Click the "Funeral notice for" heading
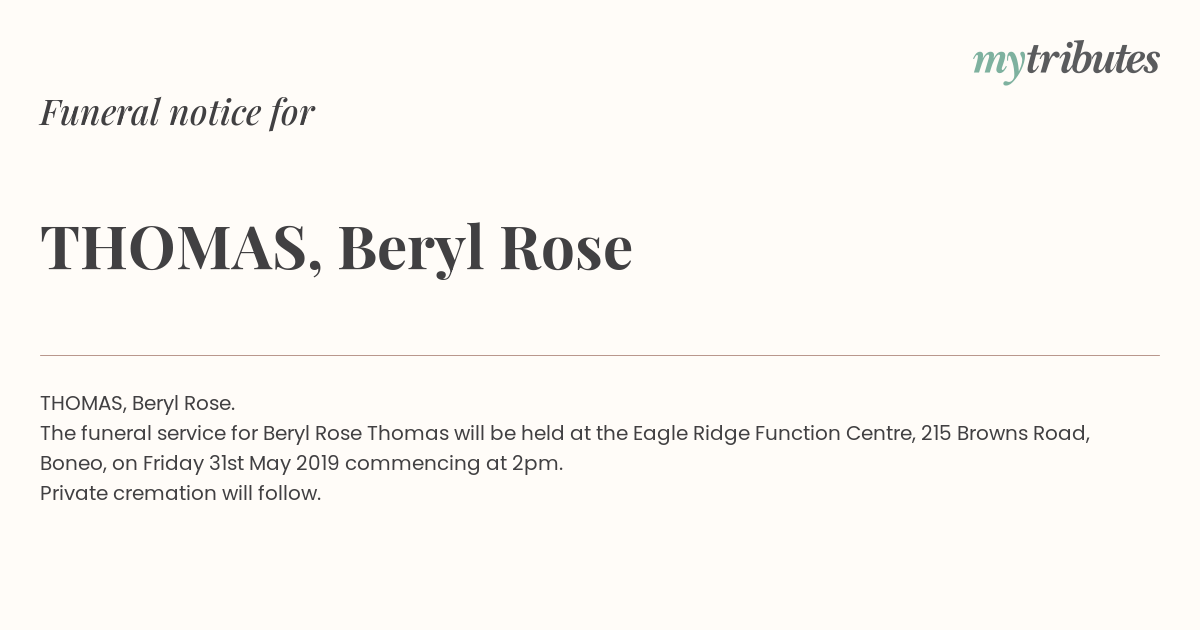The width and height of the screenshot is (1200, 630). click(177, 112)
